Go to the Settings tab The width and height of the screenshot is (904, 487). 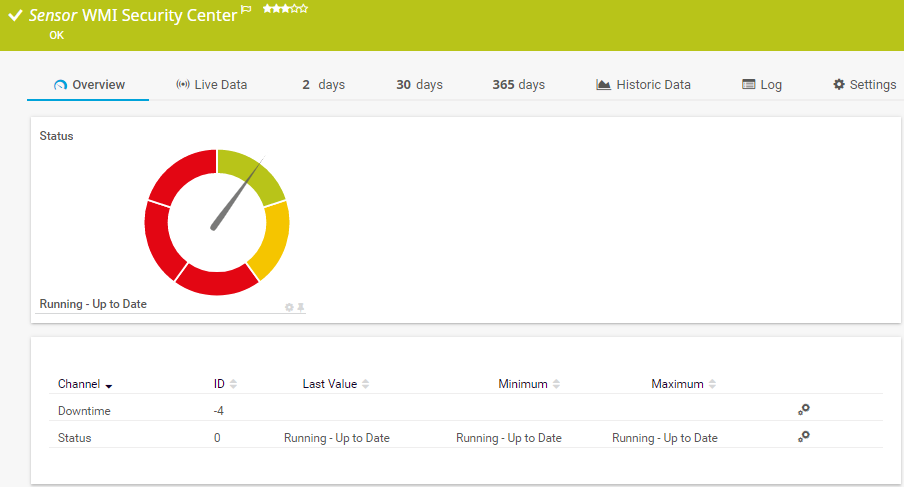(864, 85)
